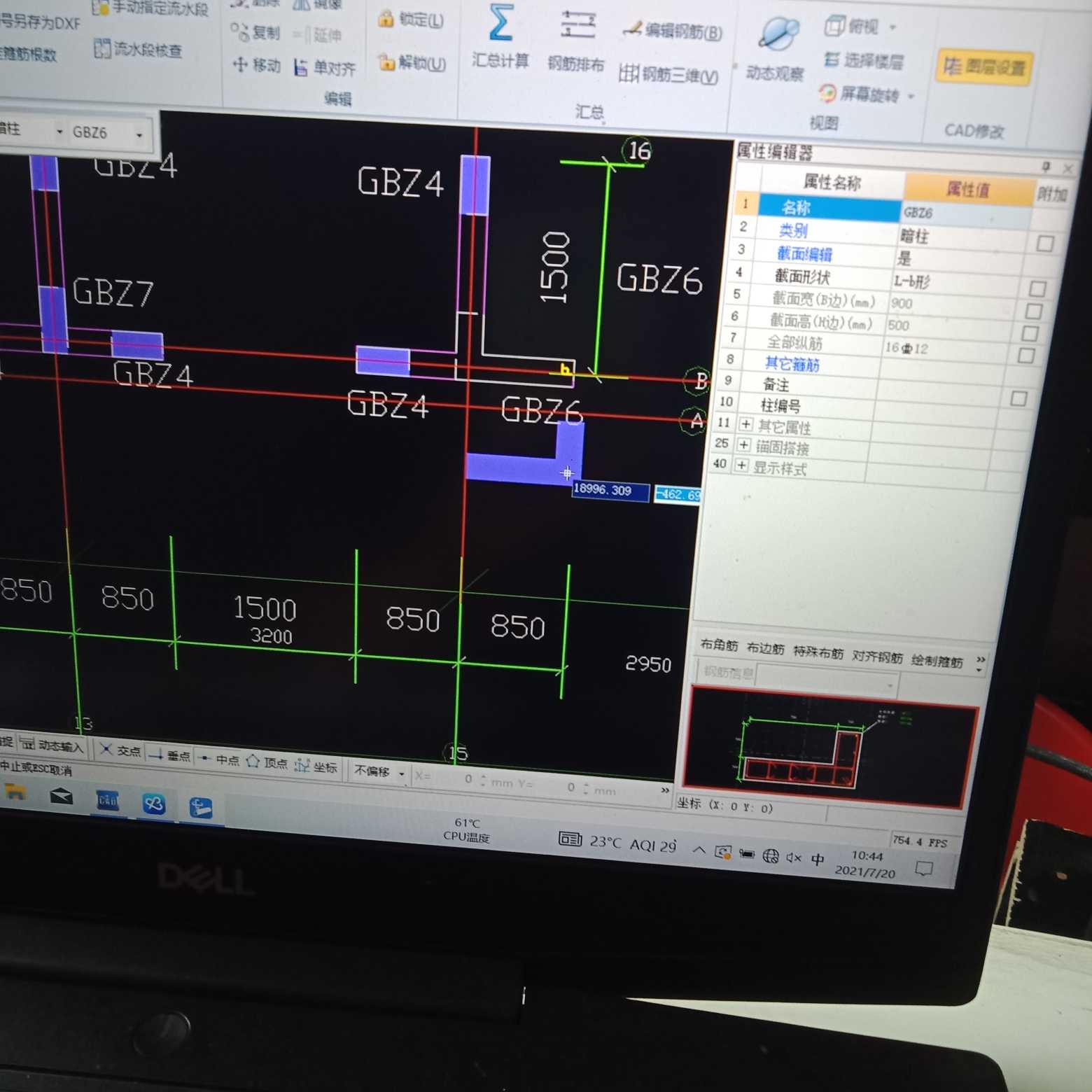
Task: Open the mail app on taskbar
Action: (x=62, y=796)
